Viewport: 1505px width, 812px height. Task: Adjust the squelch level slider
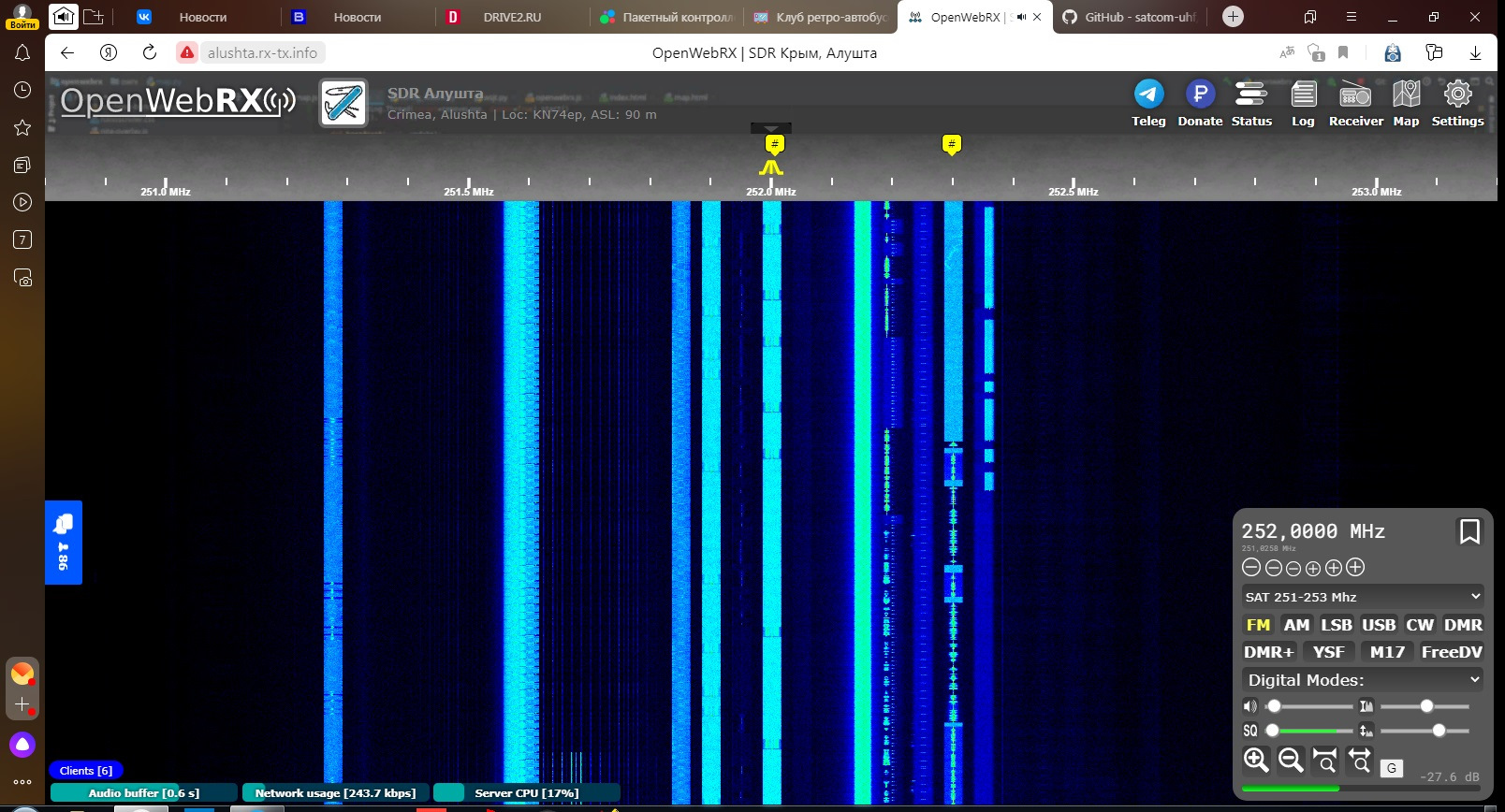click(1308, 731)
